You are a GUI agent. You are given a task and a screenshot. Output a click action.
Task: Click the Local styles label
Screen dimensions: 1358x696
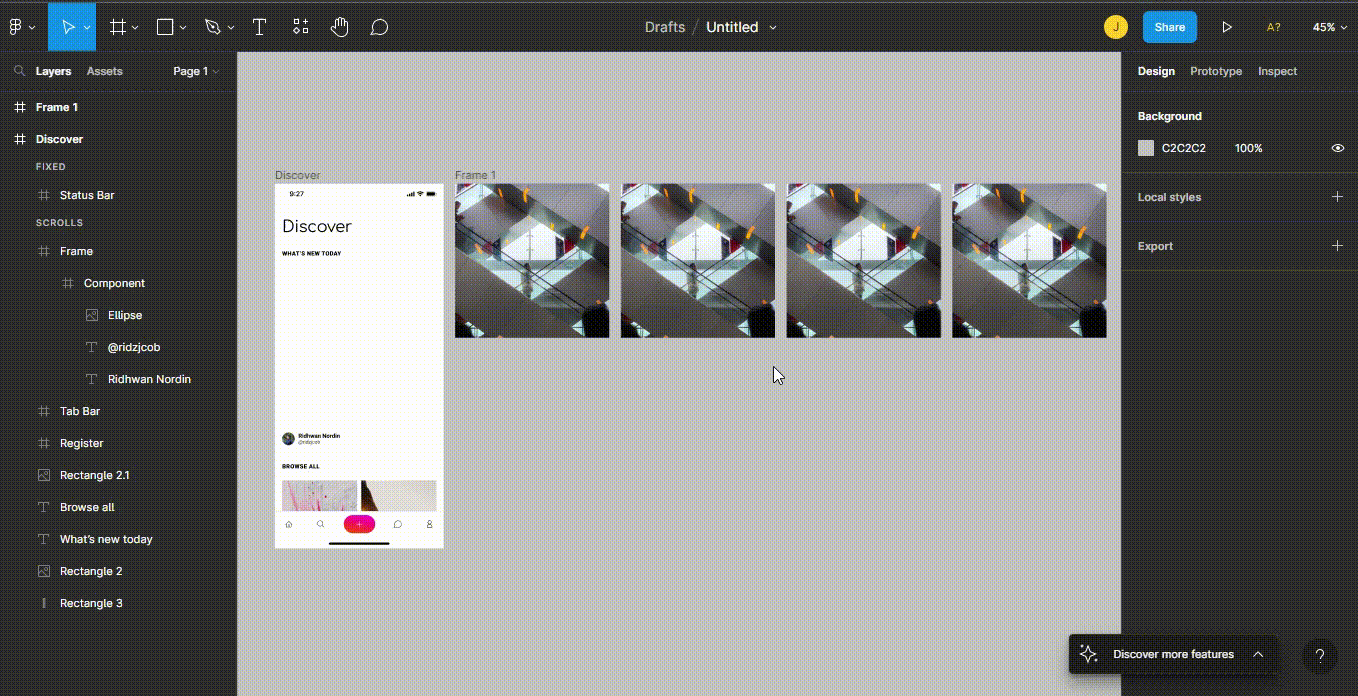pyautogui.click(x=1169, y=197)
